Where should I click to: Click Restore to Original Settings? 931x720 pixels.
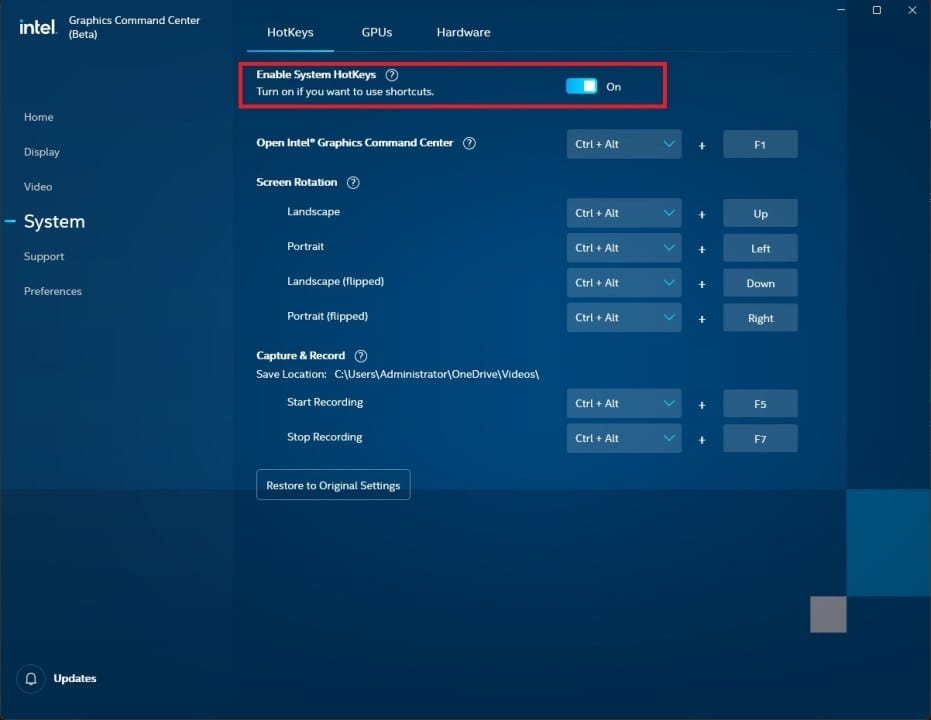point(332,484)
